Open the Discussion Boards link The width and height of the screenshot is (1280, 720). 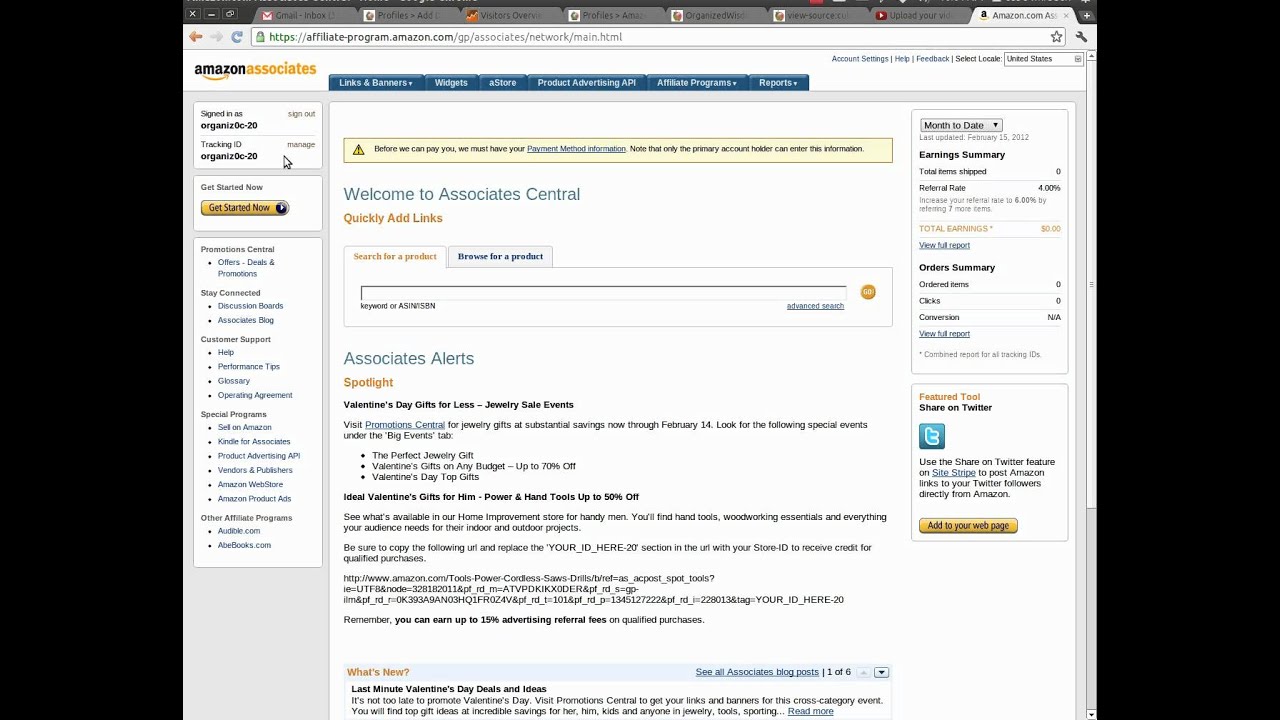250,306
